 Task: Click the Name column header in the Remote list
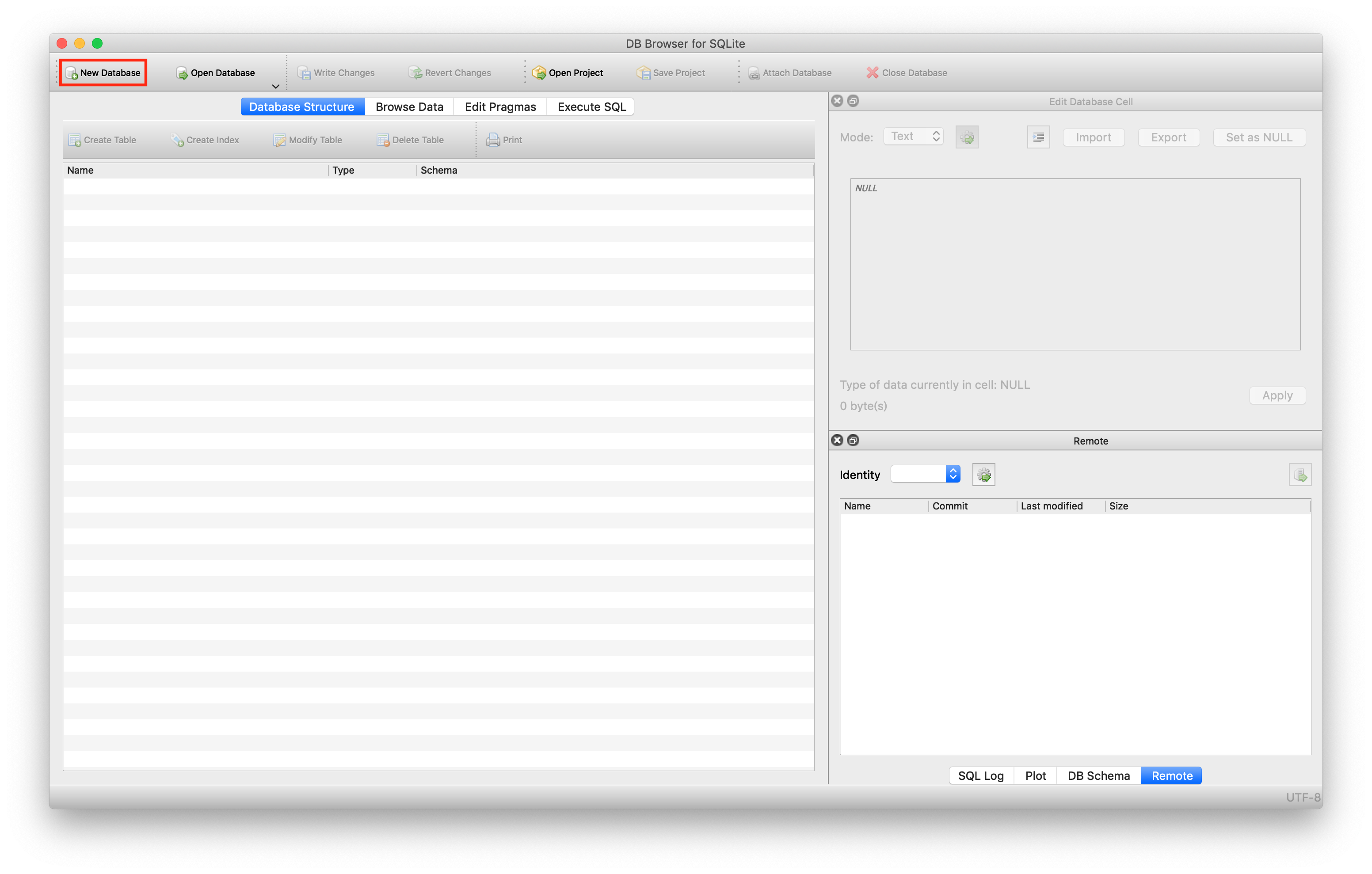click(884, 506)
